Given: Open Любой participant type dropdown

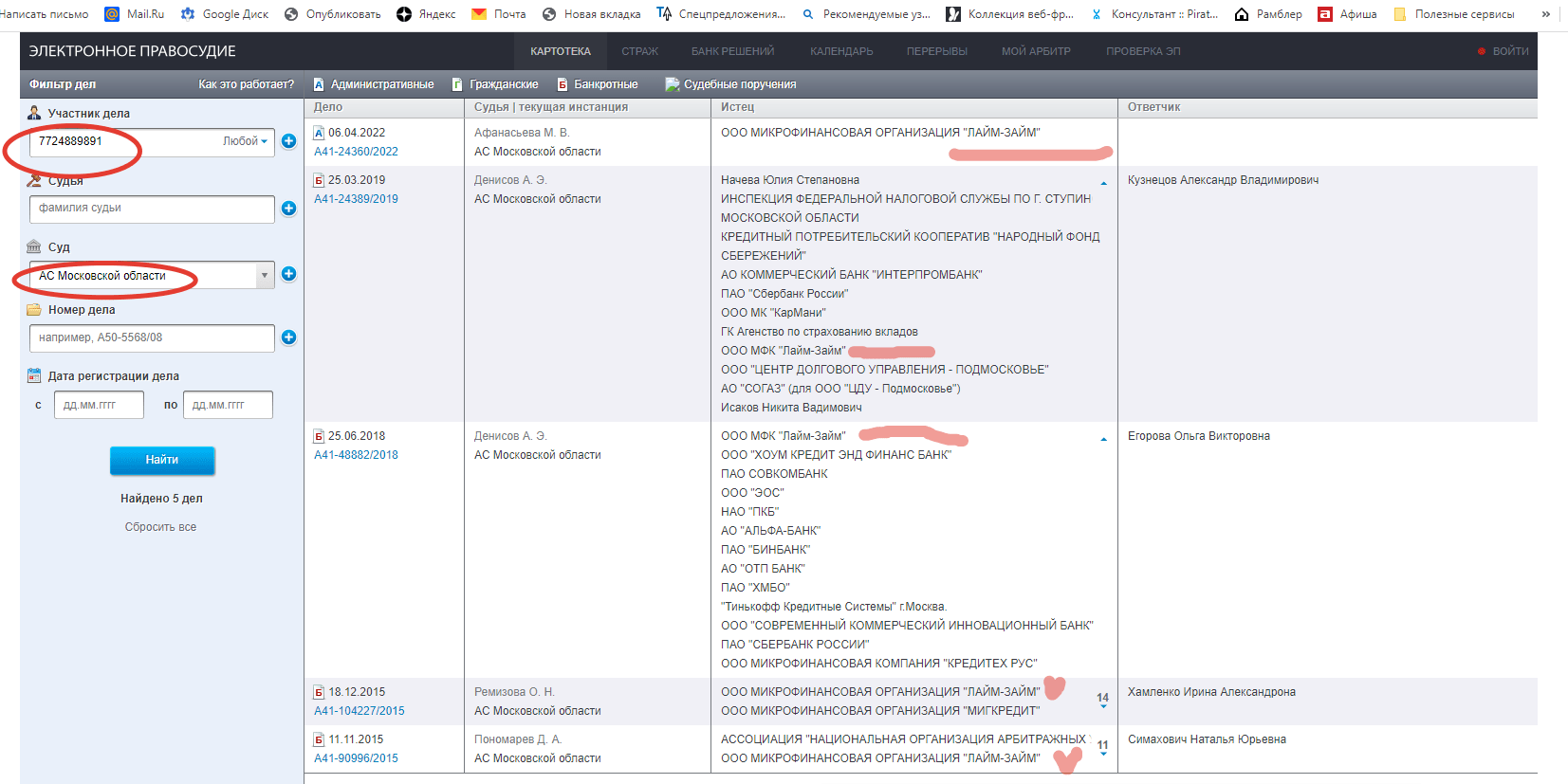Looking at the screenshot, I should pyautogui.click(x=246, y=141).
